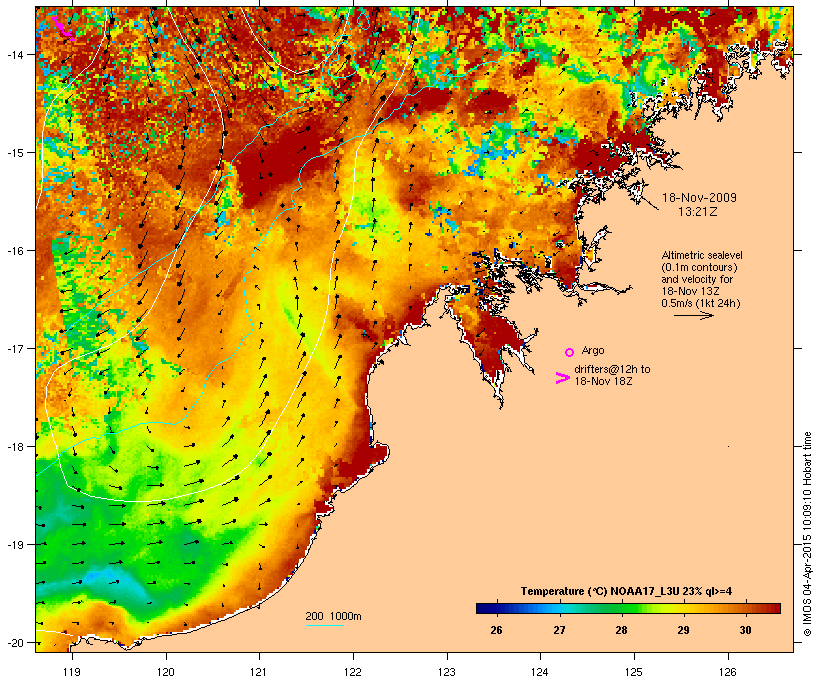Click latitude axis label -16
The height and width of the screenshot is (680, 820).
(14, 251)
